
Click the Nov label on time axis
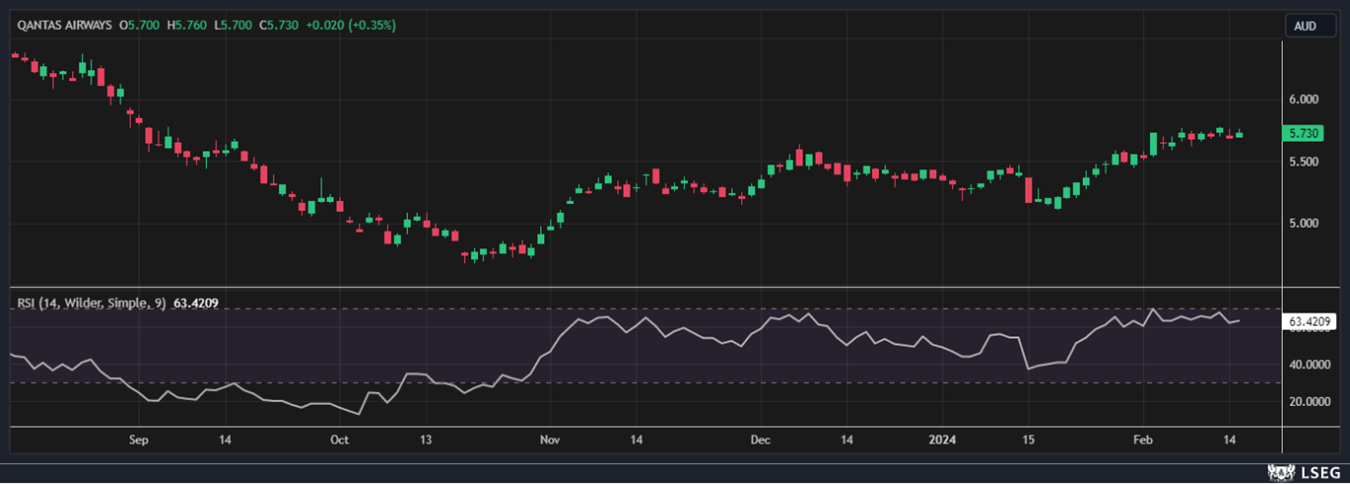click(549, 440)
